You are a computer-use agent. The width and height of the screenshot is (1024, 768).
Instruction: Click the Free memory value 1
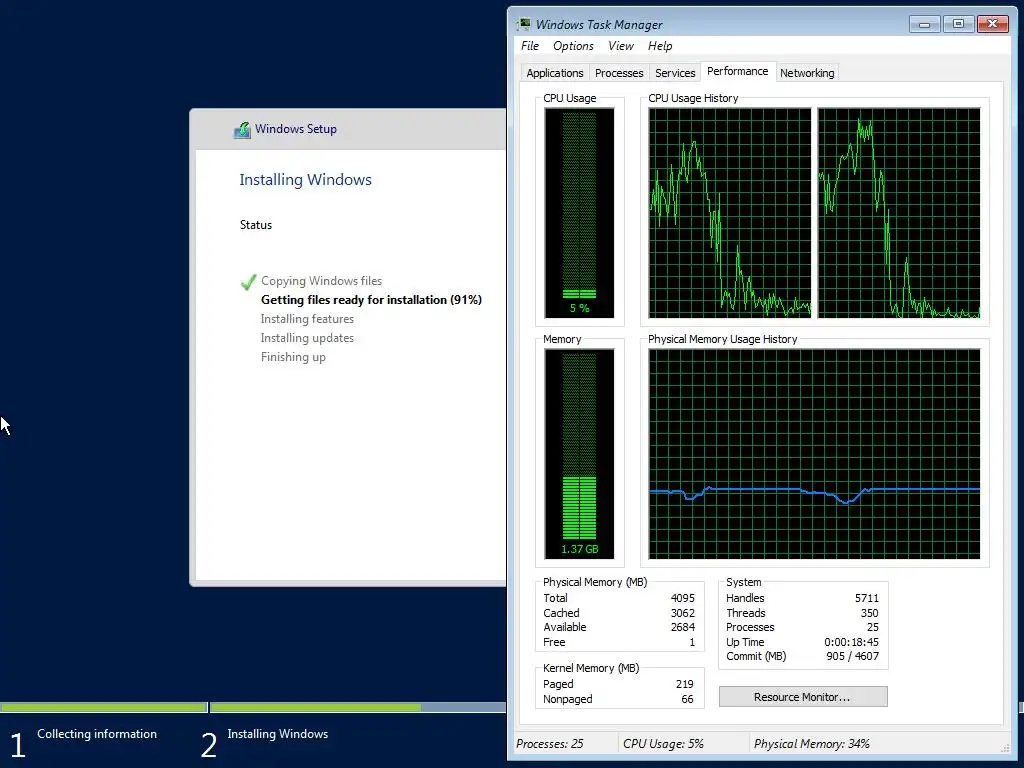(x=692, y=643)
